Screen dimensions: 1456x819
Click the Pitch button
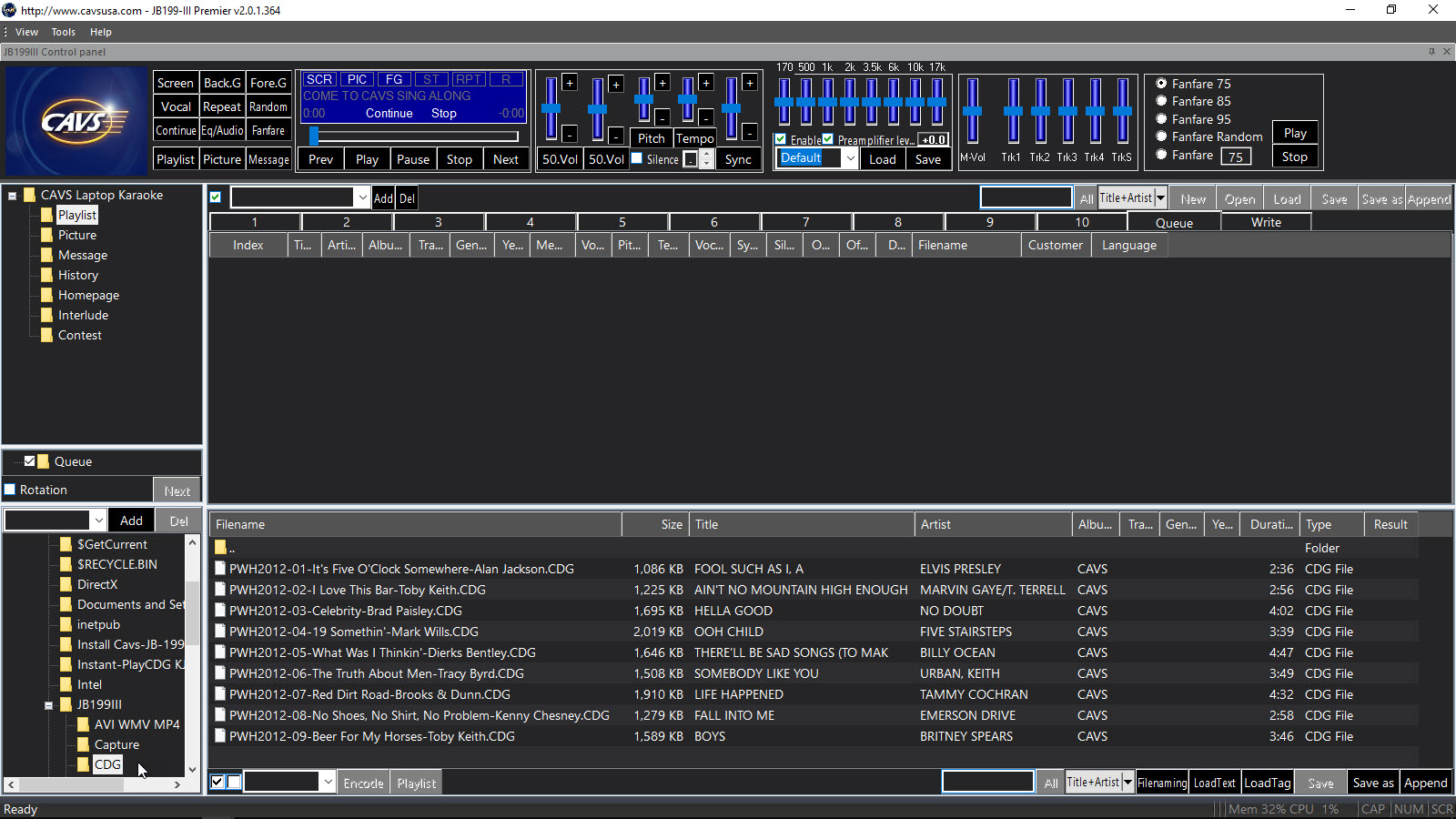pyautogui.click(x=651, y=138)
